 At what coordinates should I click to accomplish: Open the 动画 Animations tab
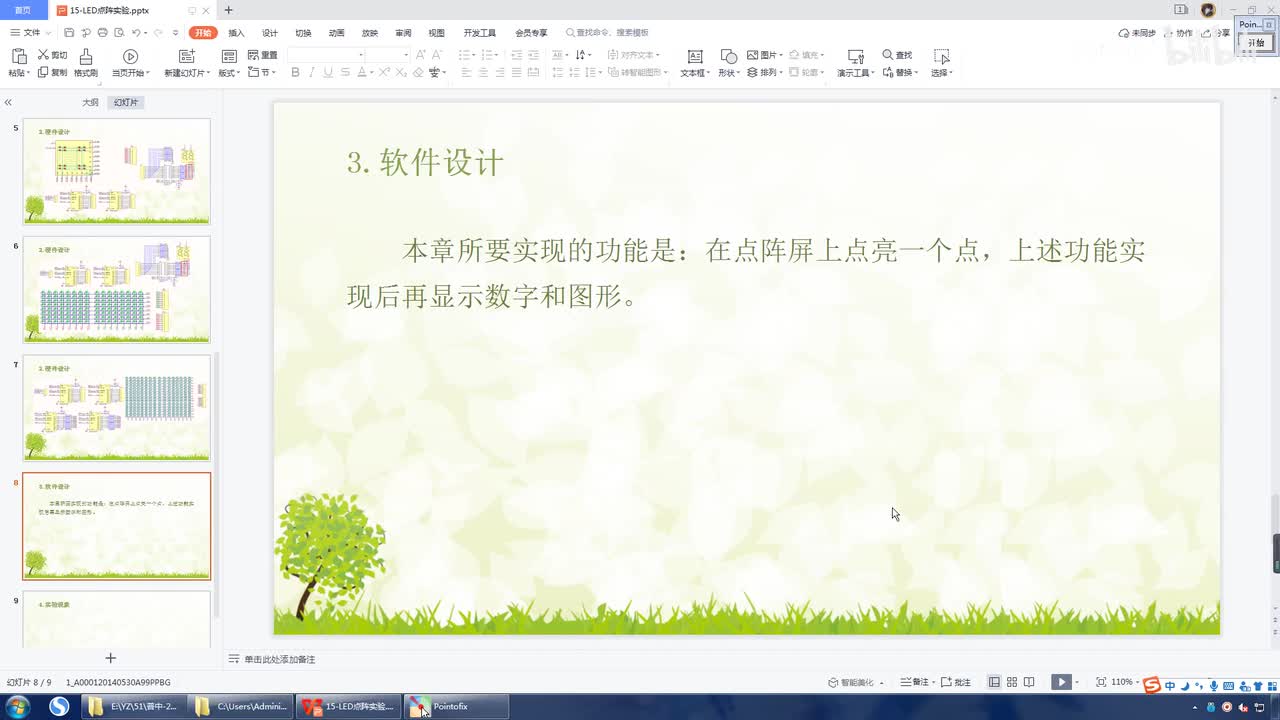[337, 33]
